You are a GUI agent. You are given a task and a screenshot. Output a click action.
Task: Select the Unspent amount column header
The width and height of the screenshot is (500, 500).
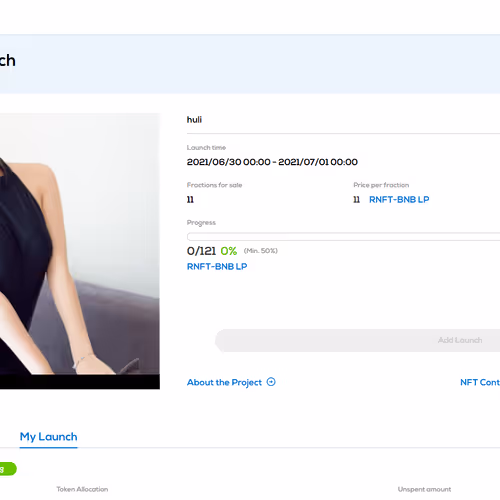[x=424, y=489]
